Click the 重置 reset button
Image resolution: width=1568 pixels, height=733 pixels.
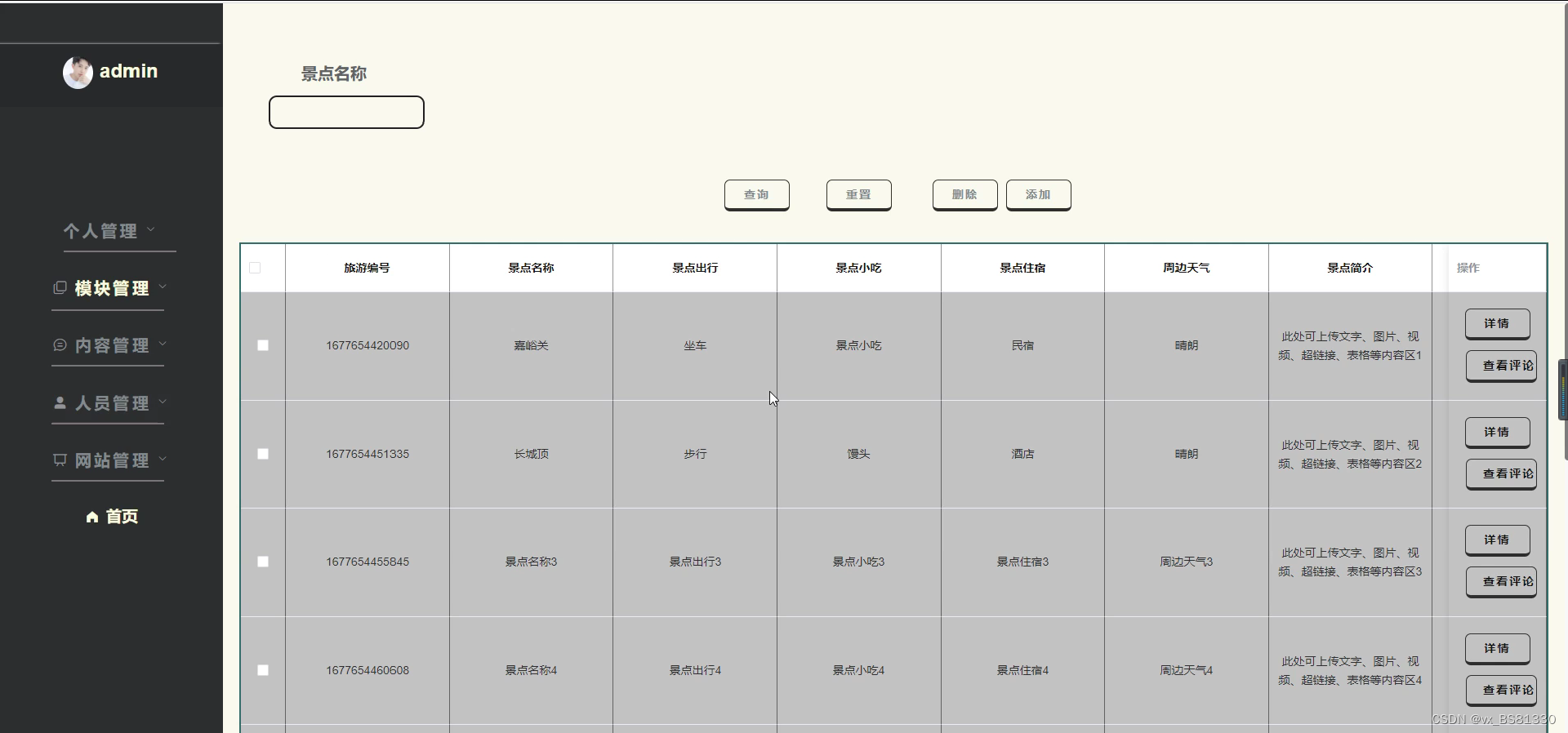tap(859, 195)
